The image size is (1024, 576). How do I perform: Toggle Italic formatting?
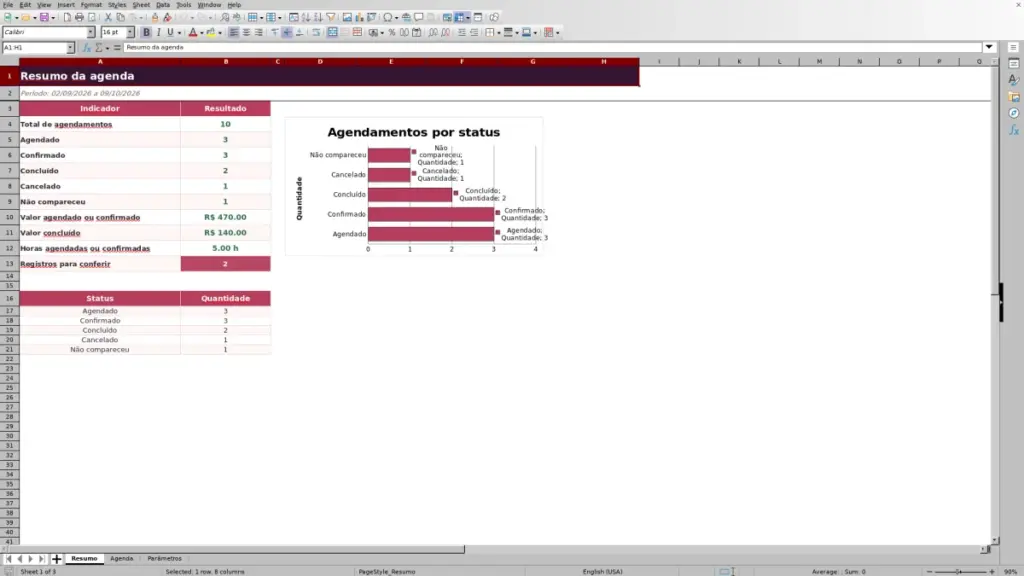(x=159, y=33)
